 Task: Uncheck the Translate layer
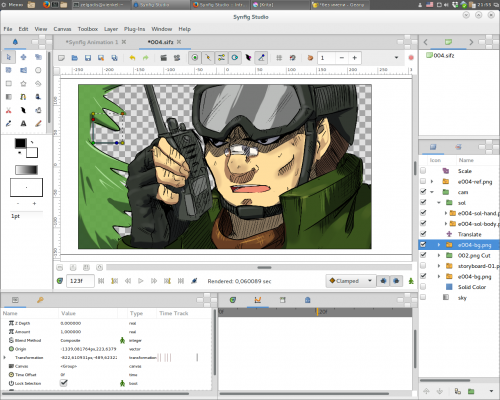[423, 234]
